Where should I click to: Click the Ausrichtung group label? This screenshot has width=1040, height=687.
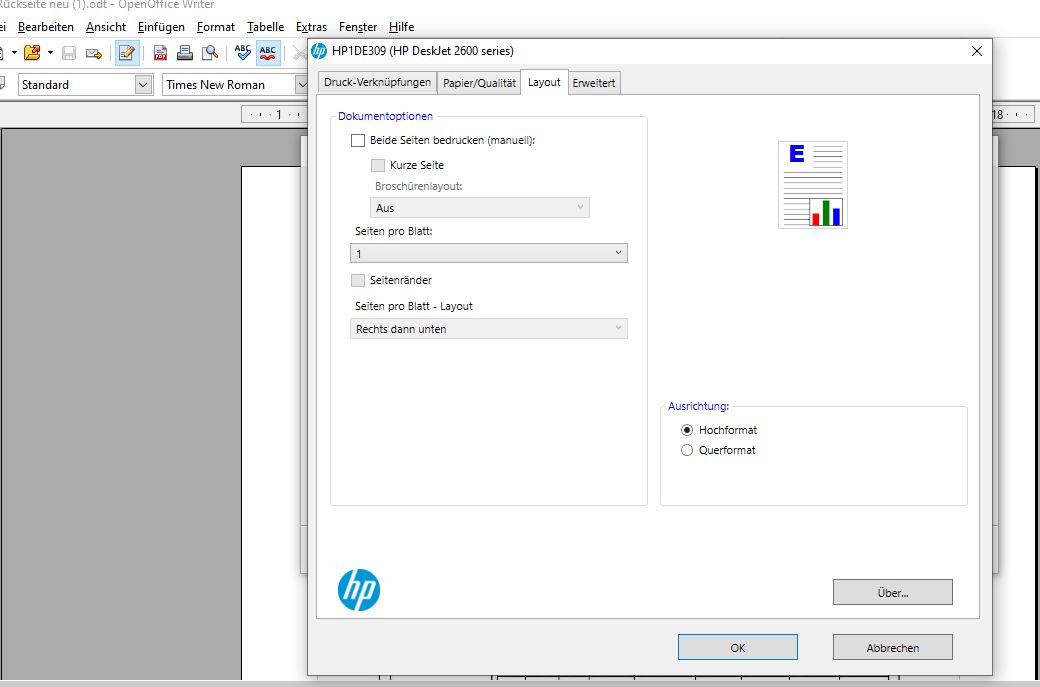698,406
